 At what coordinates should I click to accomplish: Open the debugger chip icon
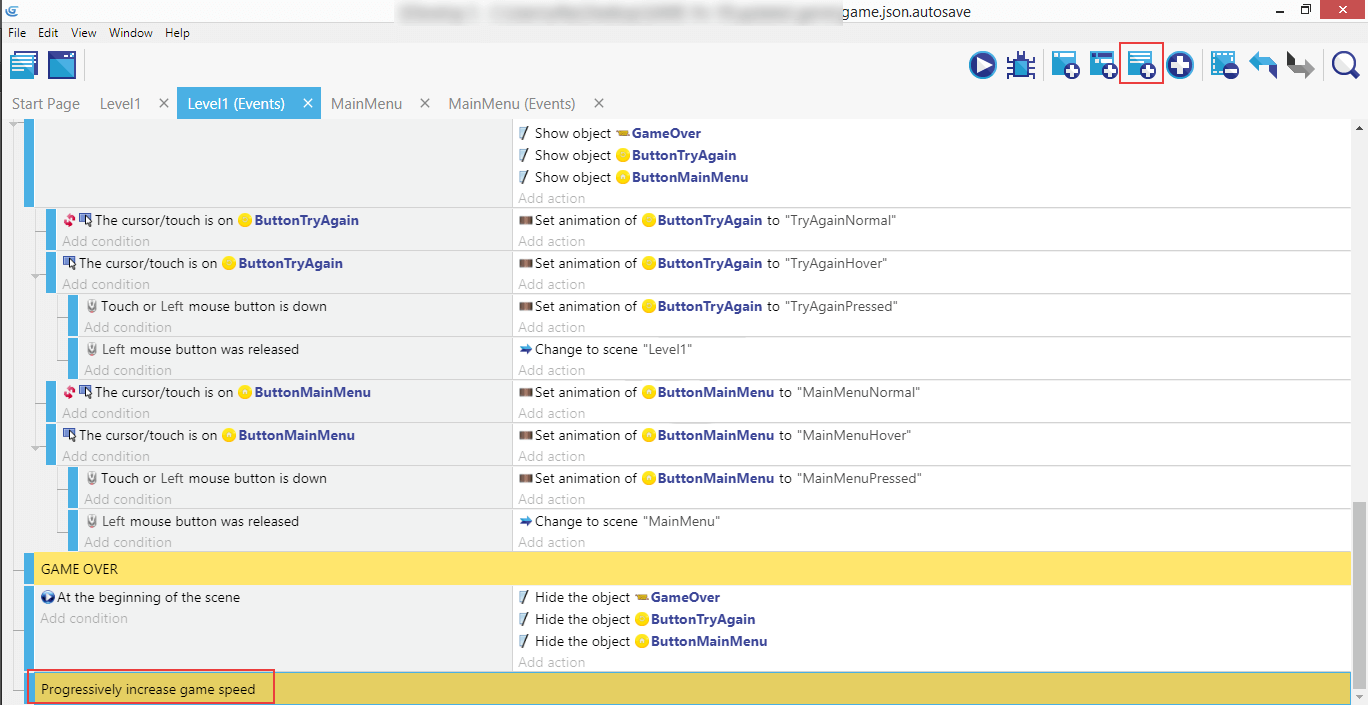pyautogui.click(x=1021, y=66)
